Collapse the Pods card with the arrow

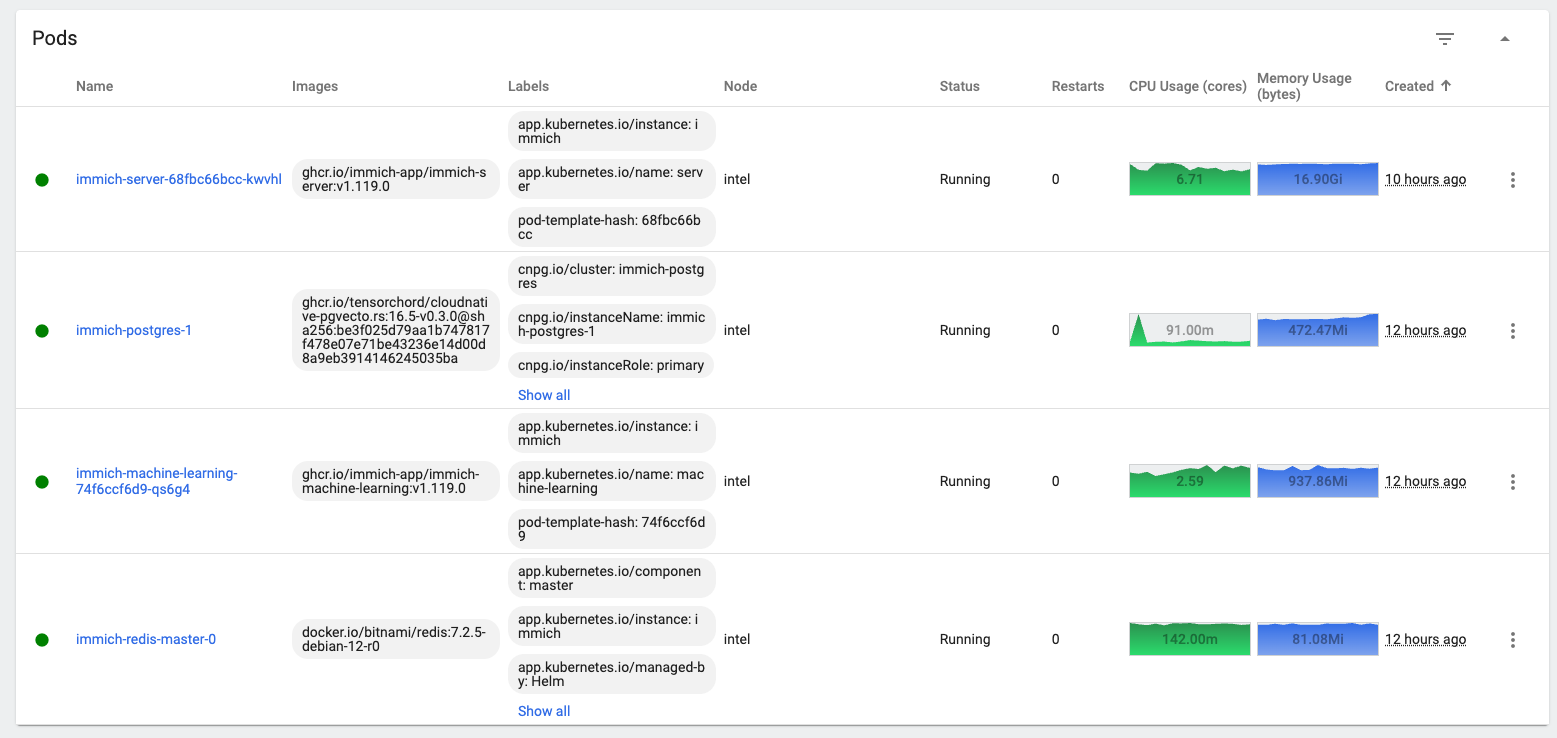click(1504, 39)
